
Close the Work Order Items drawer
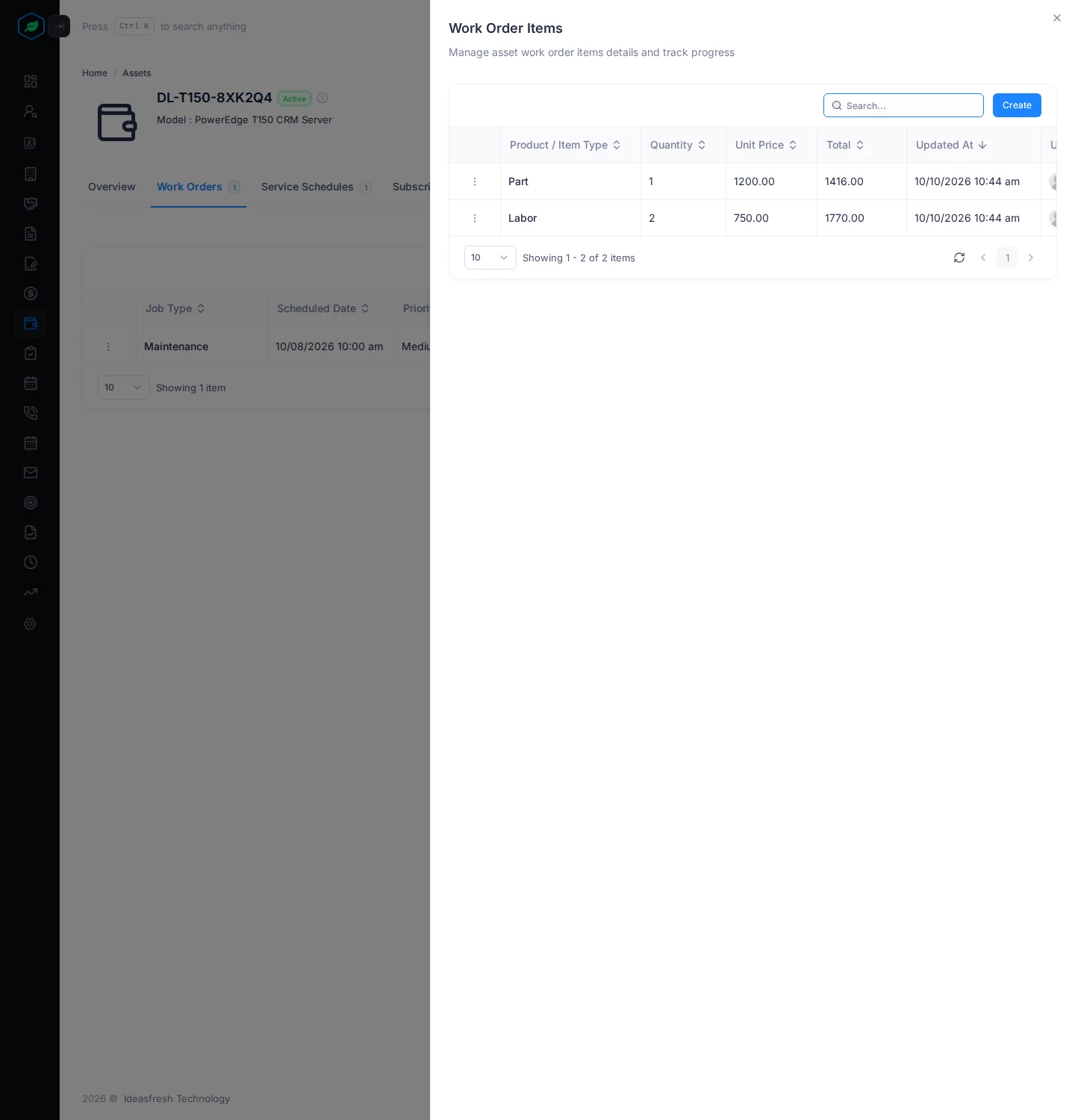click(x=1057, y=18)
